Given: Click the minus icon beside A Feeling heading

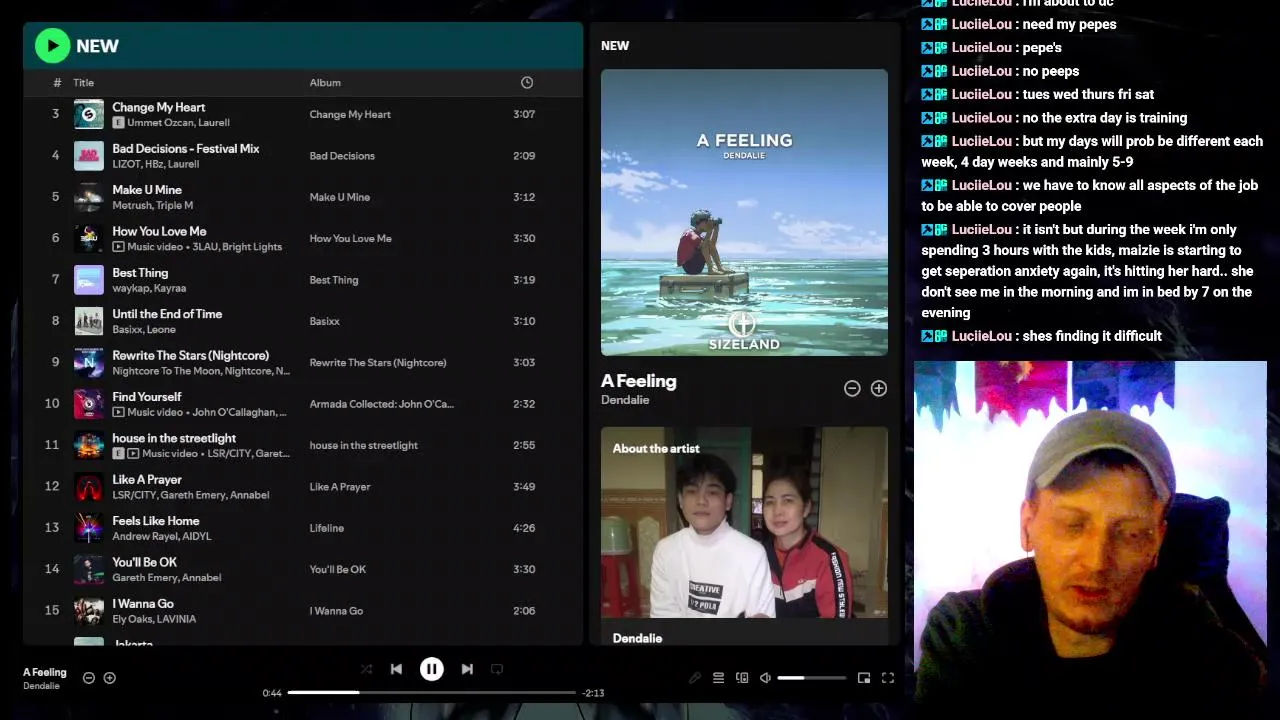Looking at the screenshot, I should coord(852,388).
